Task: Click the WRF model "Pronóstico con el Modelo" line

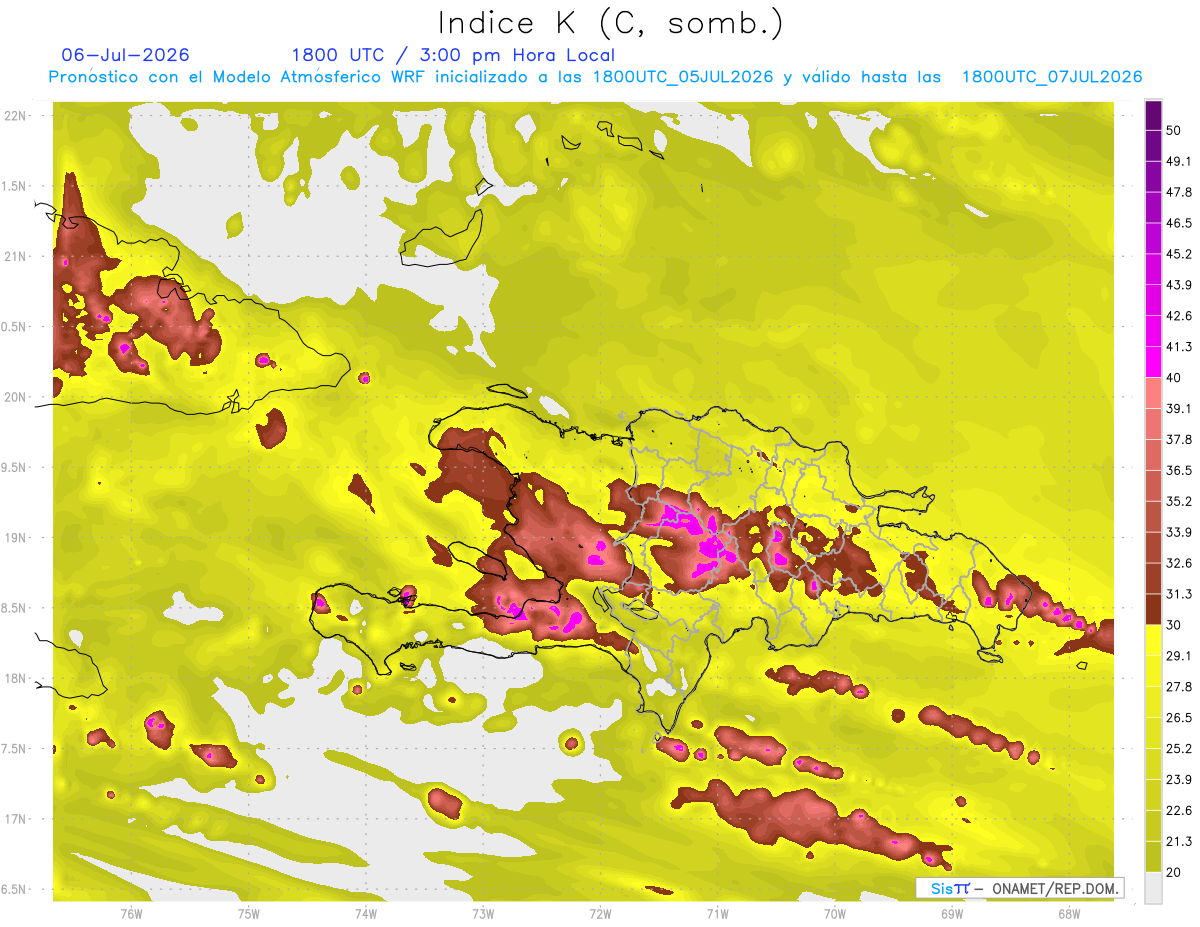Action: coord(595,77)
